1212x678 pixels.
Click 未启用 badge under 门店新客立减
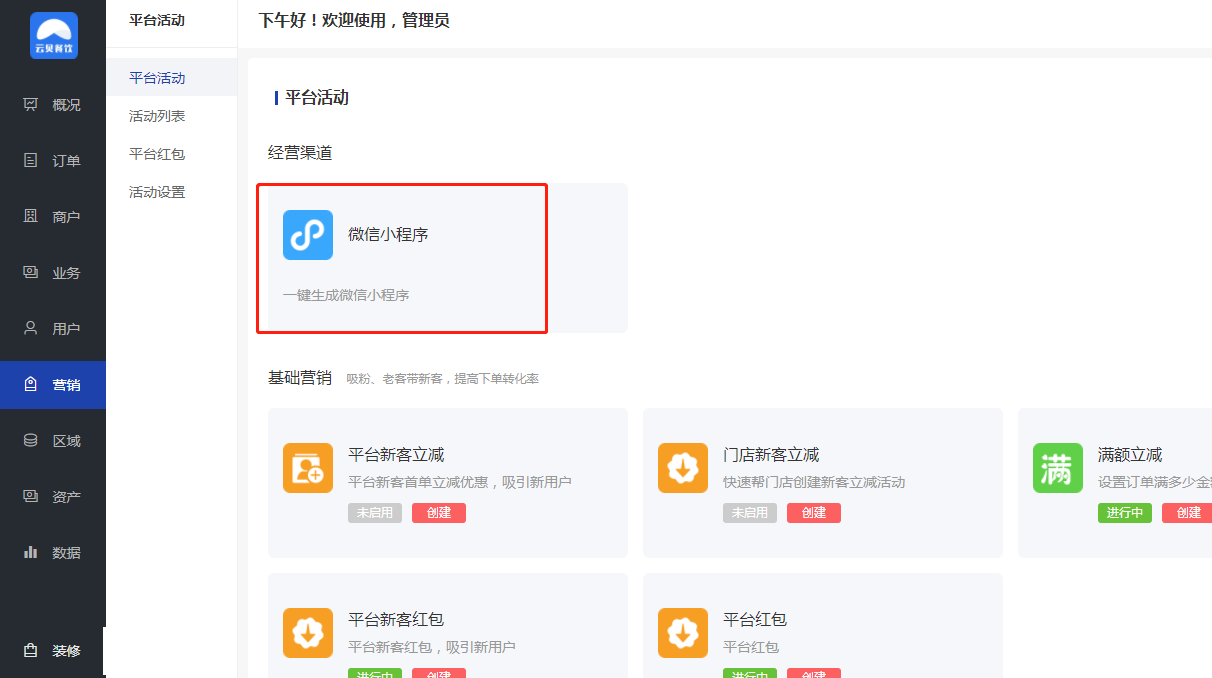click(750, 513)
